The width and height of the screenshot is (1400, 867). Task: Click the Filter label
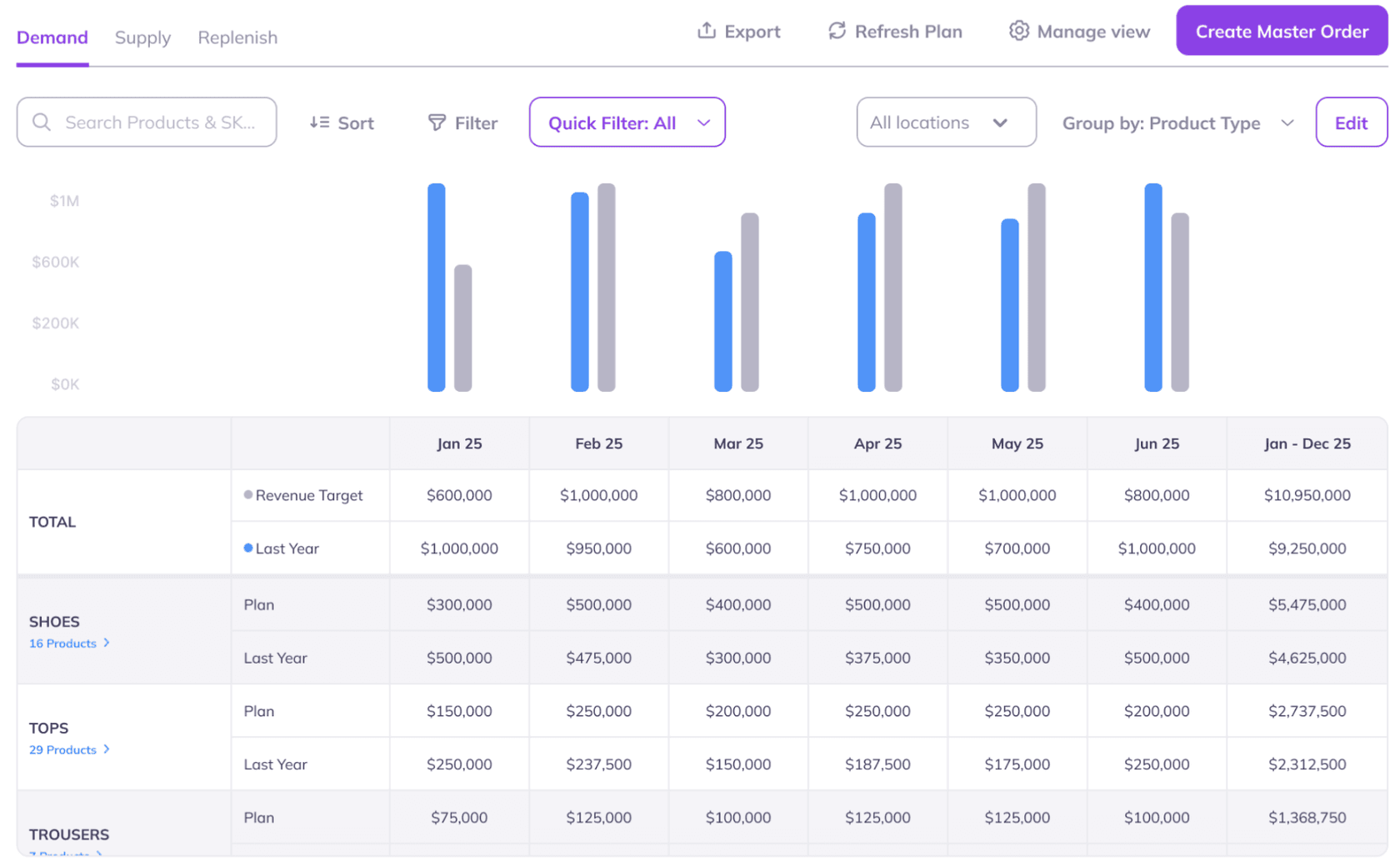[x=476, y=123]
